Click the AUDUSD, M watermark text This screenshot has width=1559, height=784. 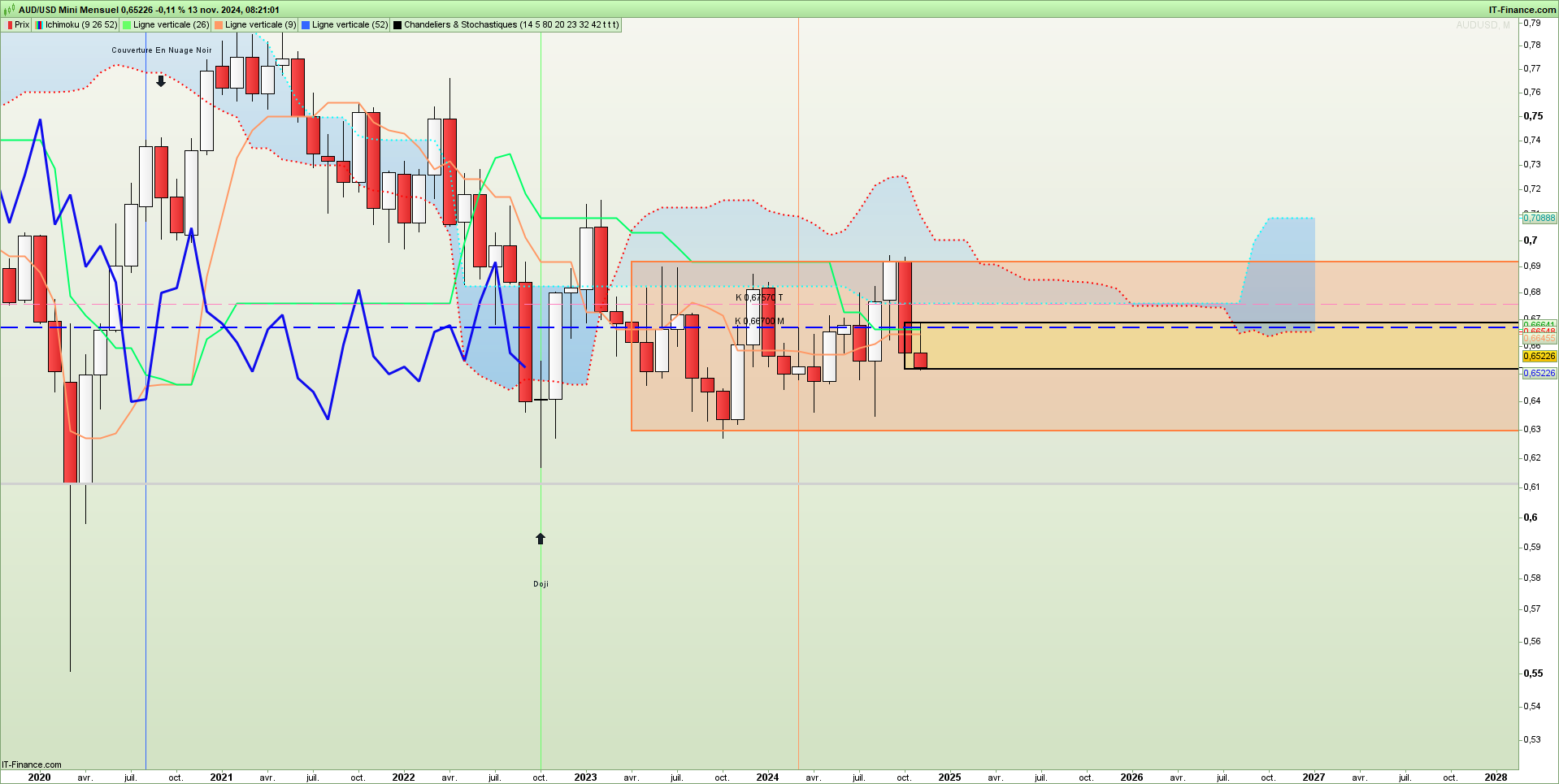click(1483, 25)
